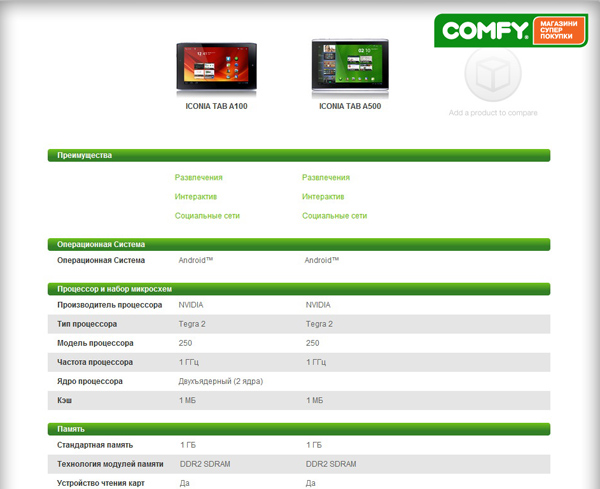Select the Android value for A500

(322, 260)
